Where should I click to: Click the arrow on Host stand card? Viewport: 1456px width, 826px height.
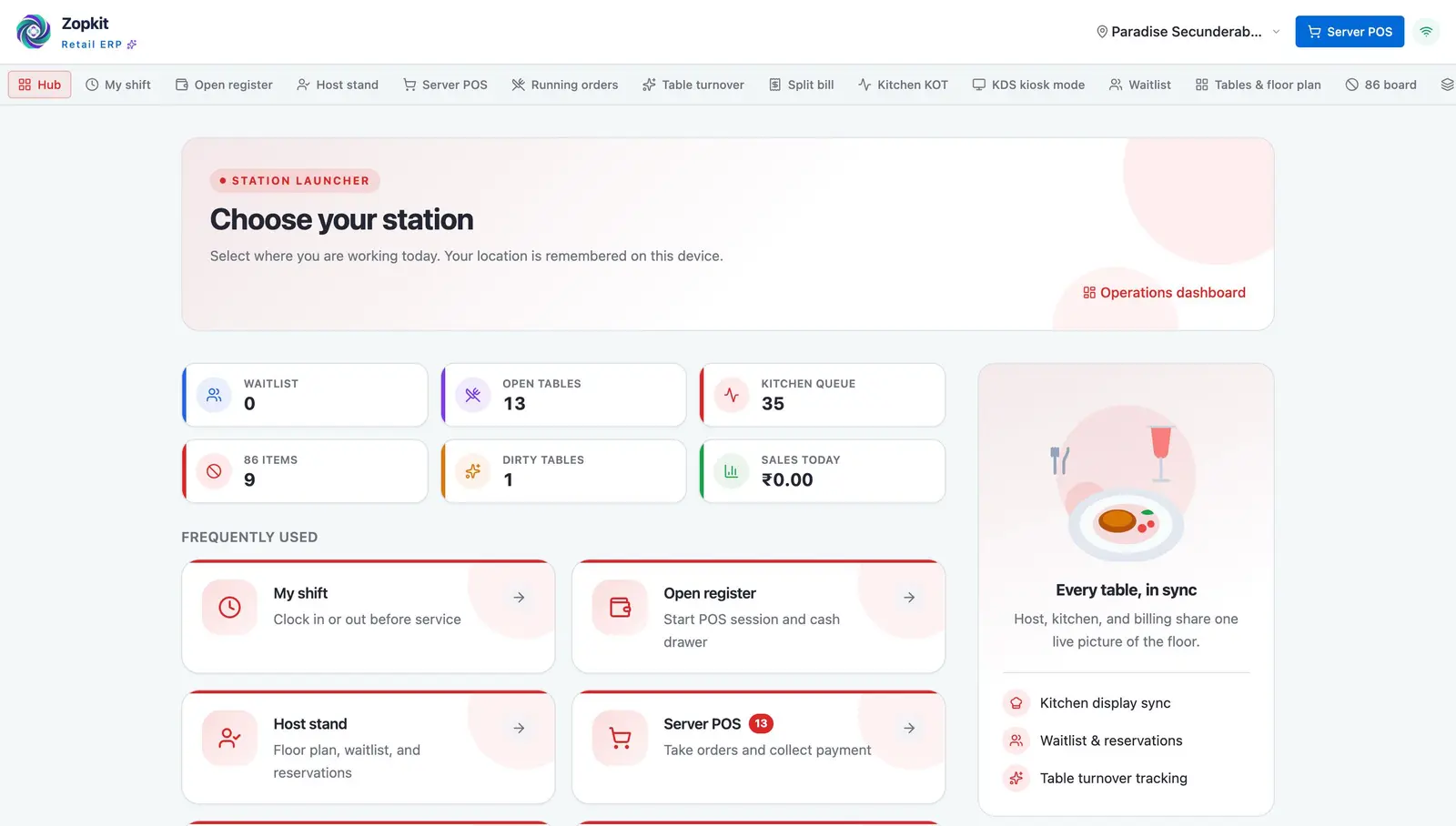(x=519, y=728)
